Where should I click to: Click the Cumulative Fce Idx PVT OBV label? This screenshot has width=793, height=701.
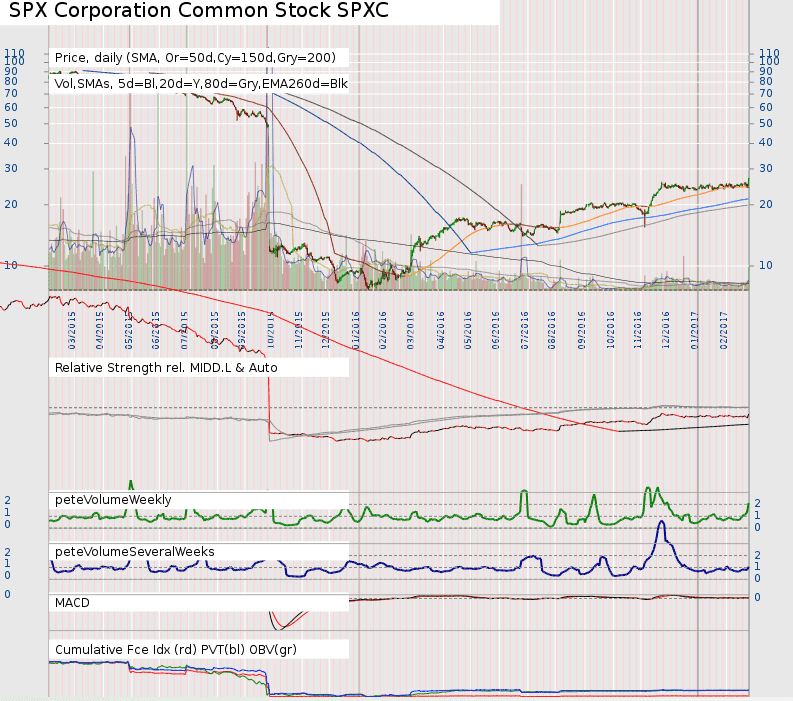[175, 649]
